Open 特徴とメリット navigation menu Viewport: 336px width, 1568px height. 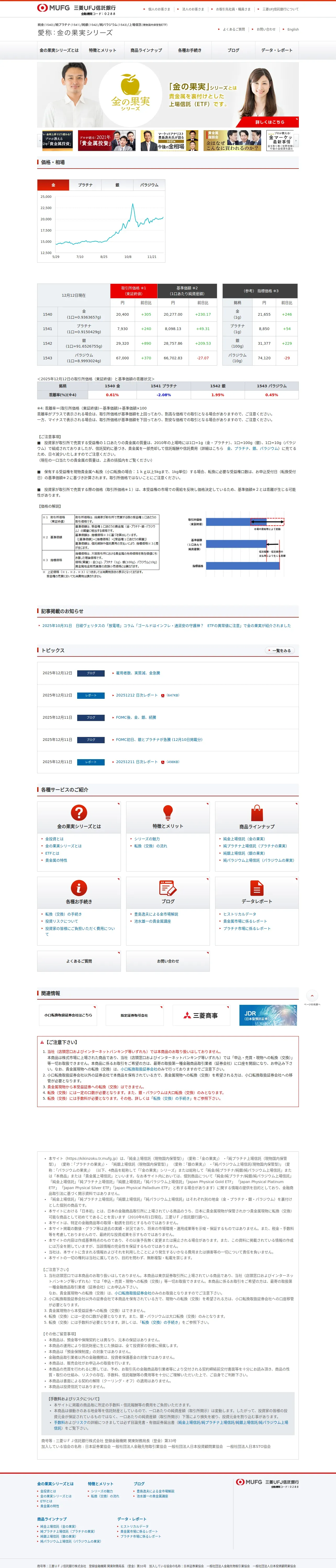[x=102, y=50]
